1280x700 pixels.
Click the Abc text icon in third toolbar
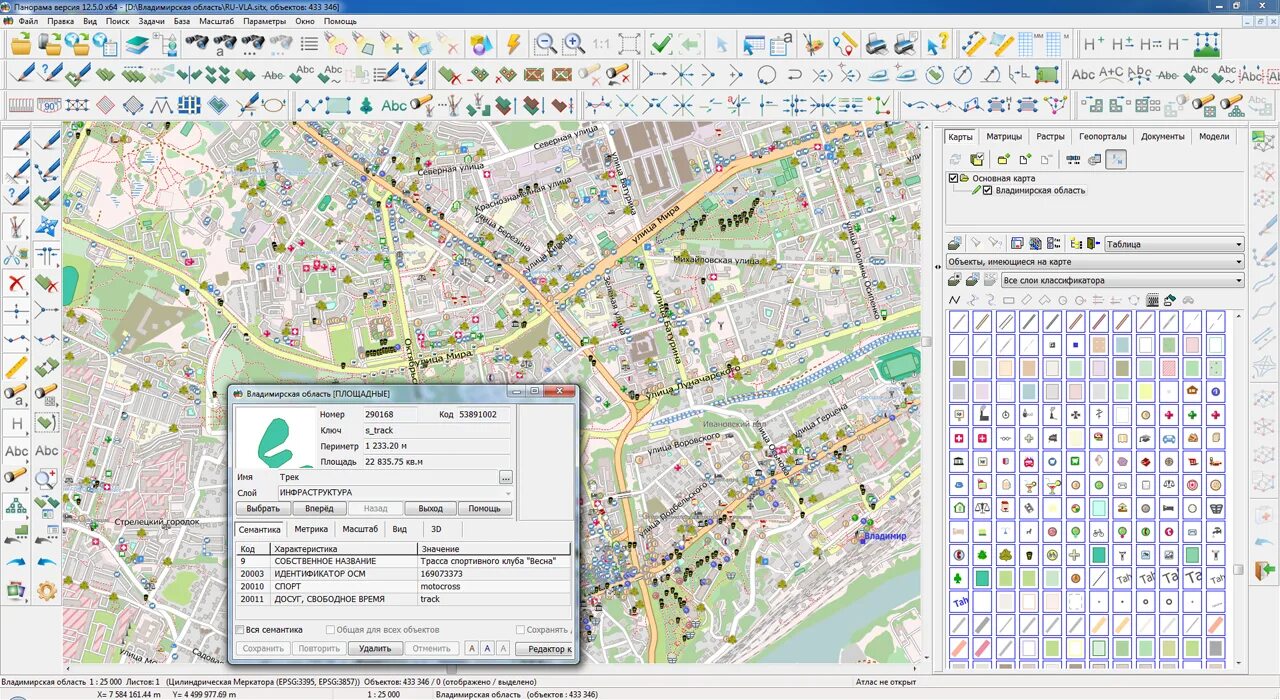click(394, 105)
